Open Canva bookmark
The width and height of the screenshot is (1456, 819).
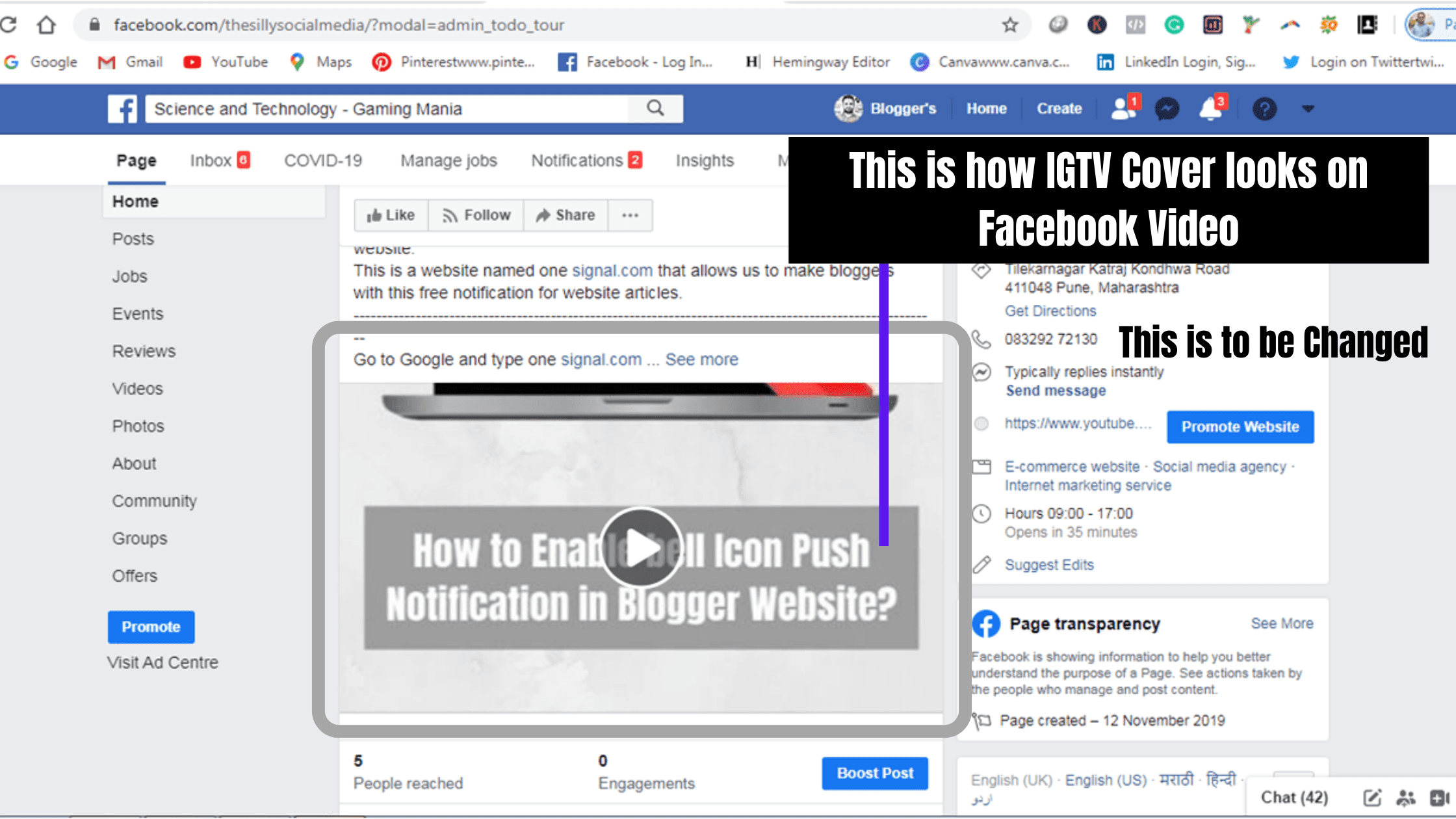click(989, 62)
